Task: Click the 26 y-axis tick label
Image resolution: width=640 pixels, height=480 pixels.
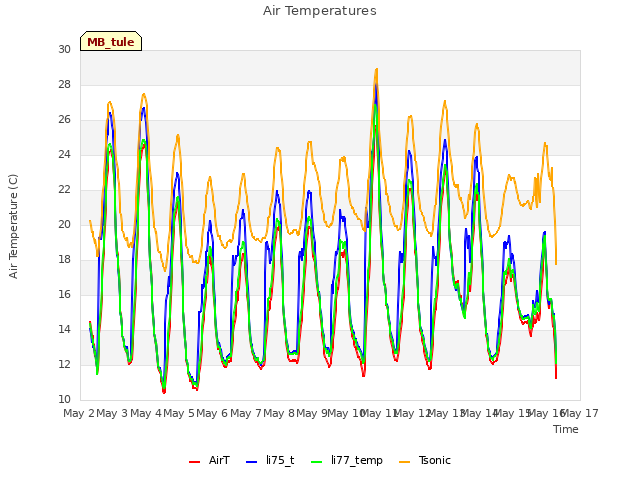Action: pyautogui.click(x=64, y=120)
